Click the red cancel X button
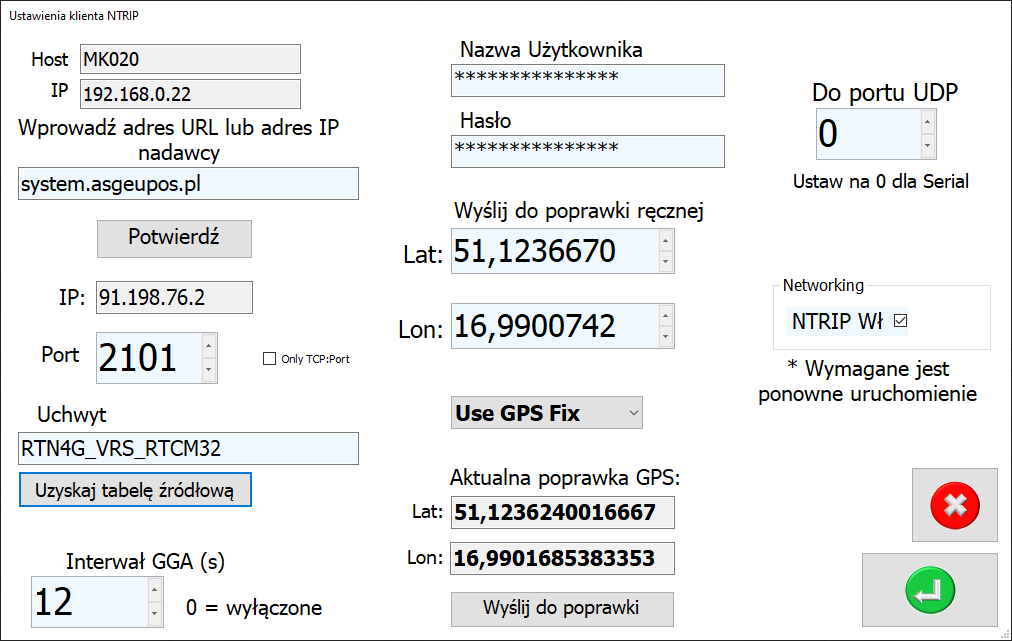 click(x=954, y=505)
